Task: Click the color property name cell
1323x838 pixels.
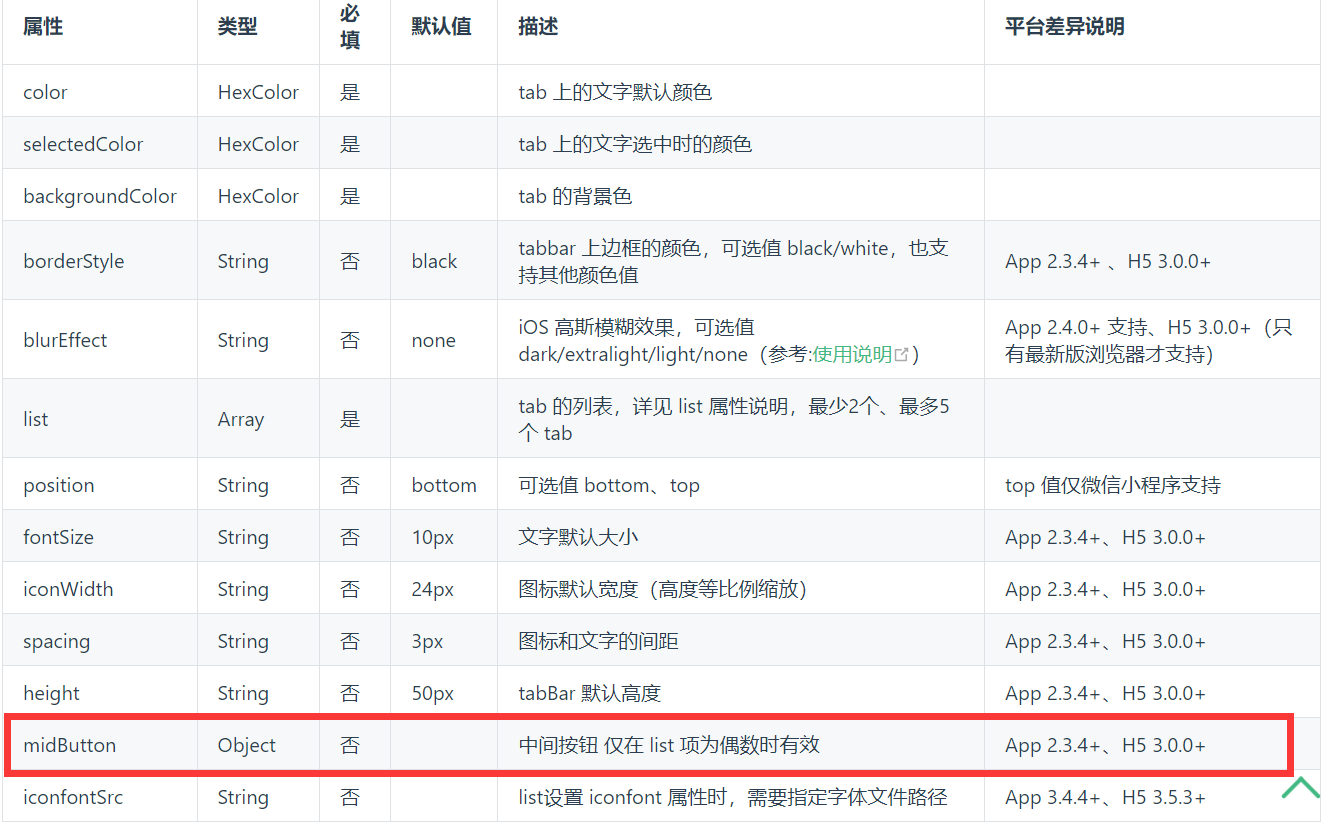Action: (45, 92)
